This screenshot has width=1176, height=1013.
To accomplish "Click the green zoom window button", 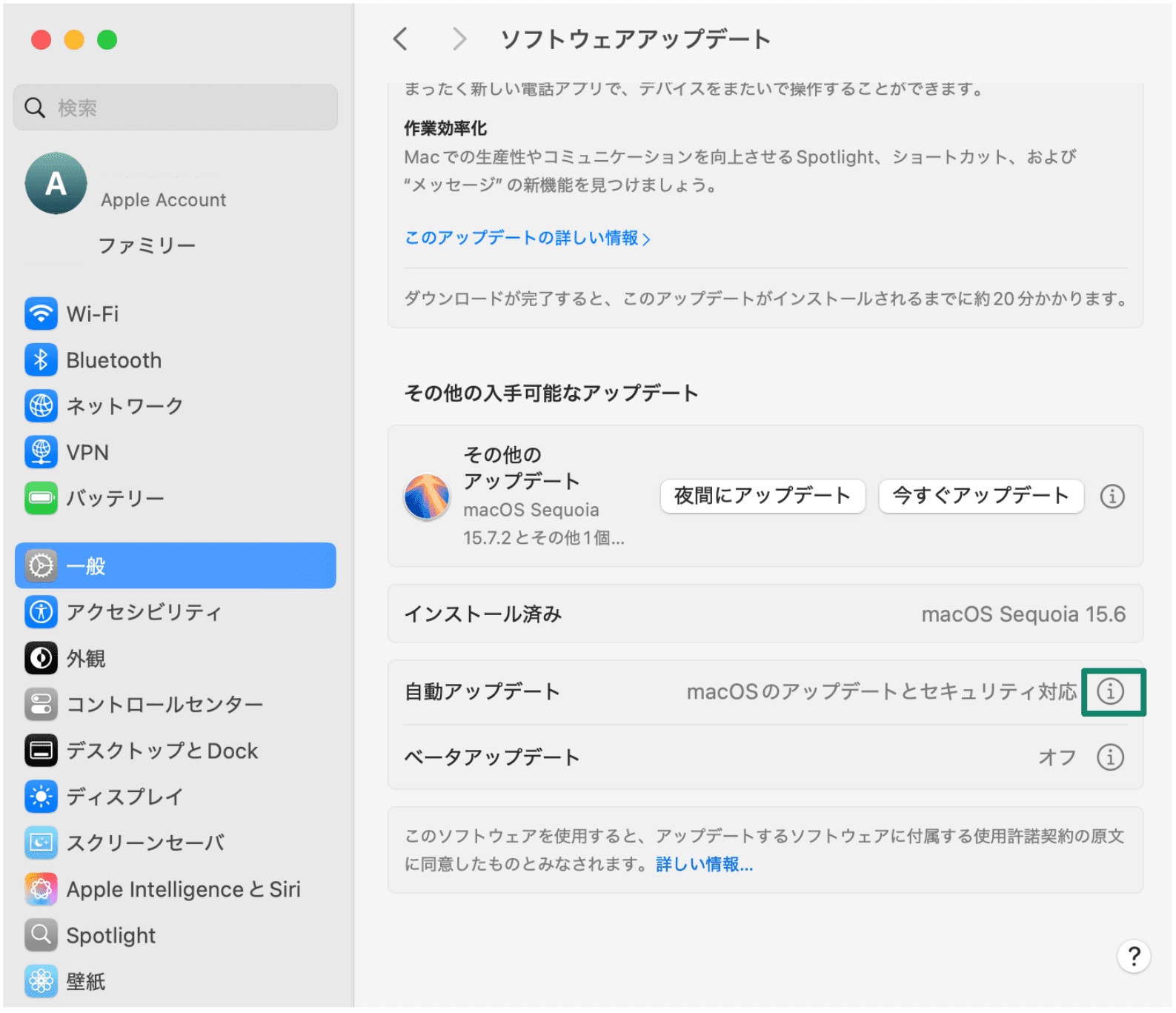I will pos(107,39).
